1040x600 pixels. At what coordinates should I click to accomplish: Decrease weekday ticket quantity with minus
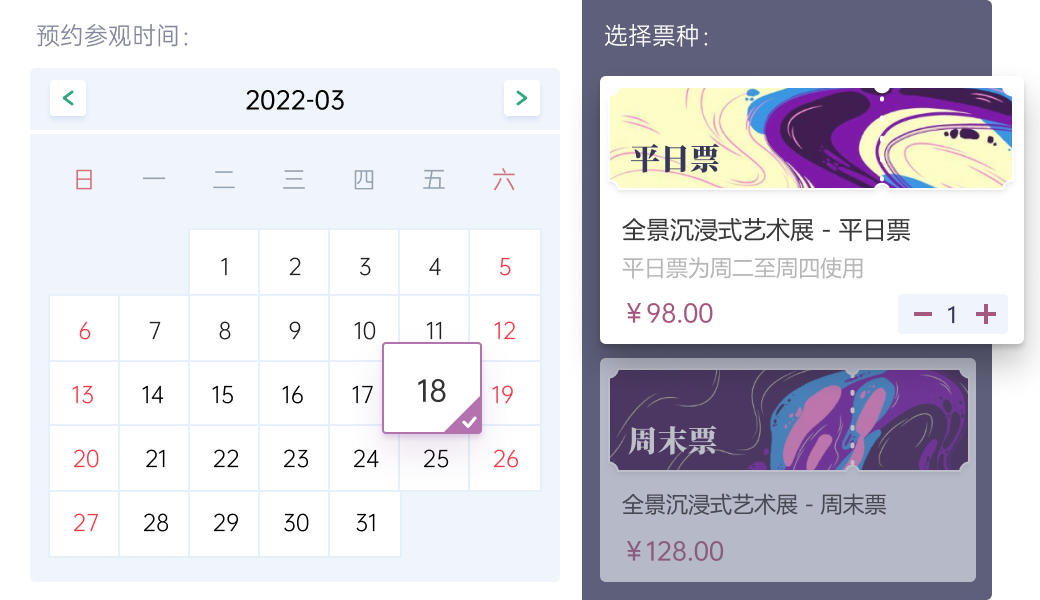pyautogui.click(x=923, y=315)
